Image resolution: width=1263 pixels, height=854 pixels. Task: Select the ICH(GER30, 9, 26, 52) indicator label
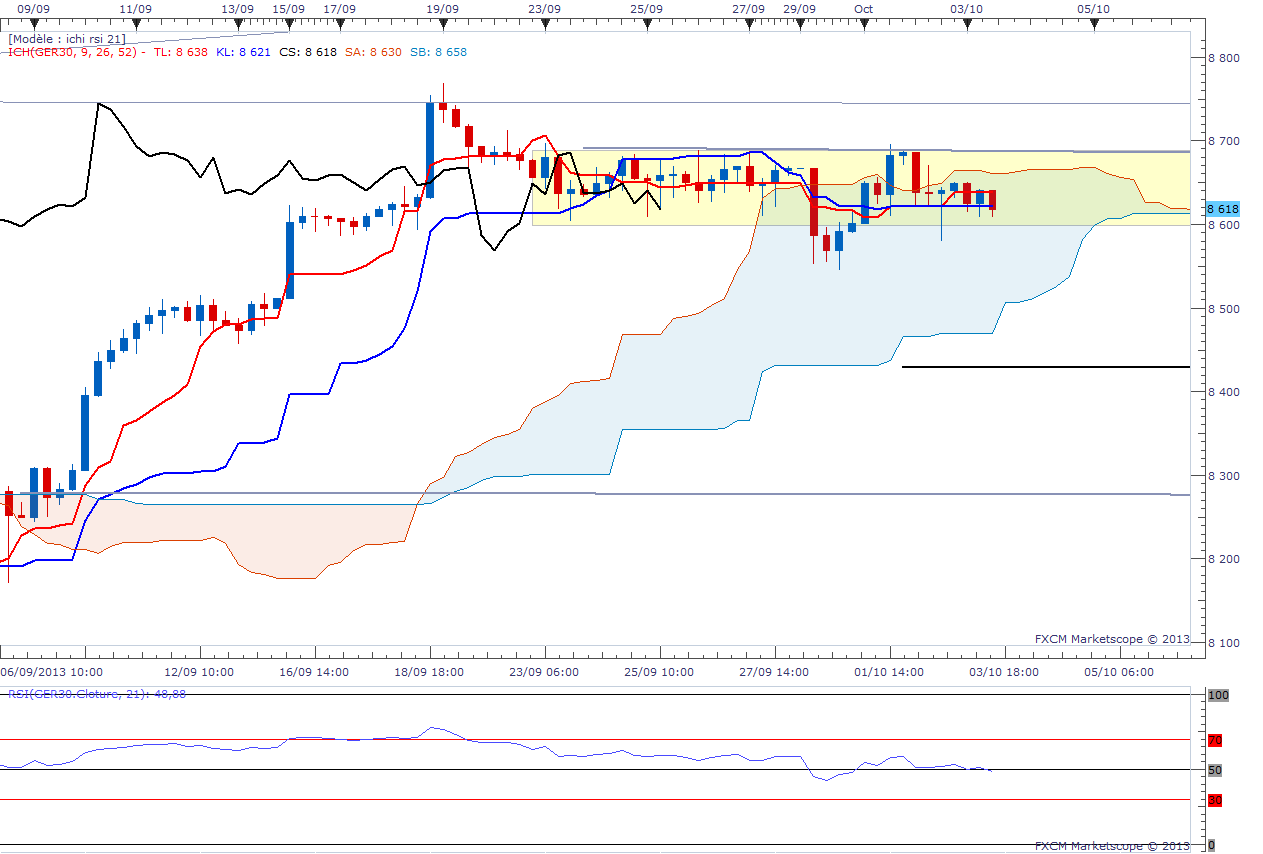point(75,52)
